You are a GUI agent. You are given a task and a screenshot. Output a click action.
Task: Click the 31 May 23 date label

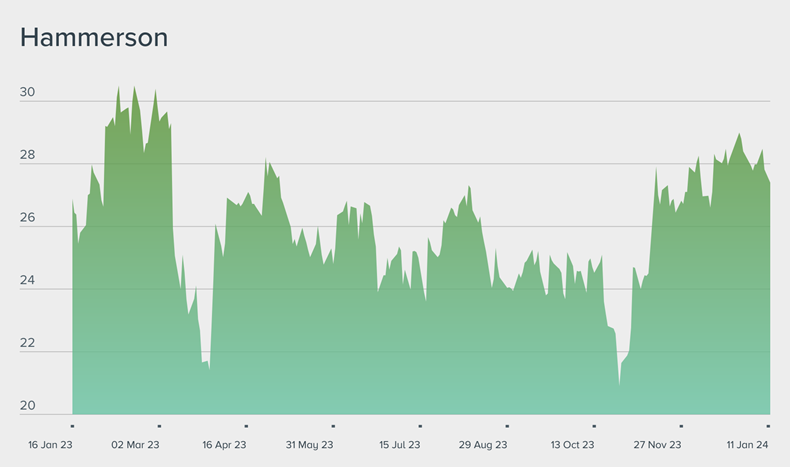pyautogui.click(x=309, y=445)
